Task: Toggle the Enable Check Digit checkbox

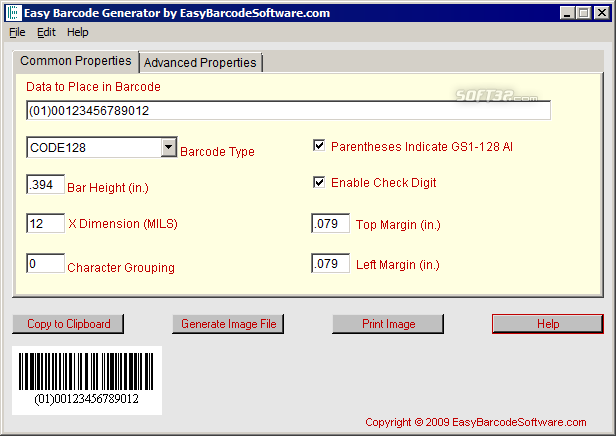Action: [319, 182]
